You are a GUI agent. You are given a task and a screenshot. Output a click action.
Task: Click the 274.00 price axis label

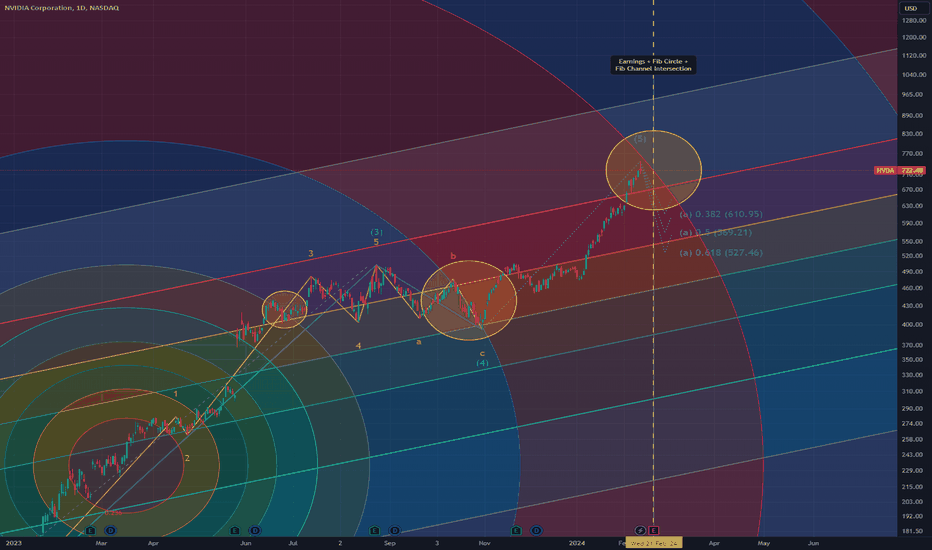(912, 424)
